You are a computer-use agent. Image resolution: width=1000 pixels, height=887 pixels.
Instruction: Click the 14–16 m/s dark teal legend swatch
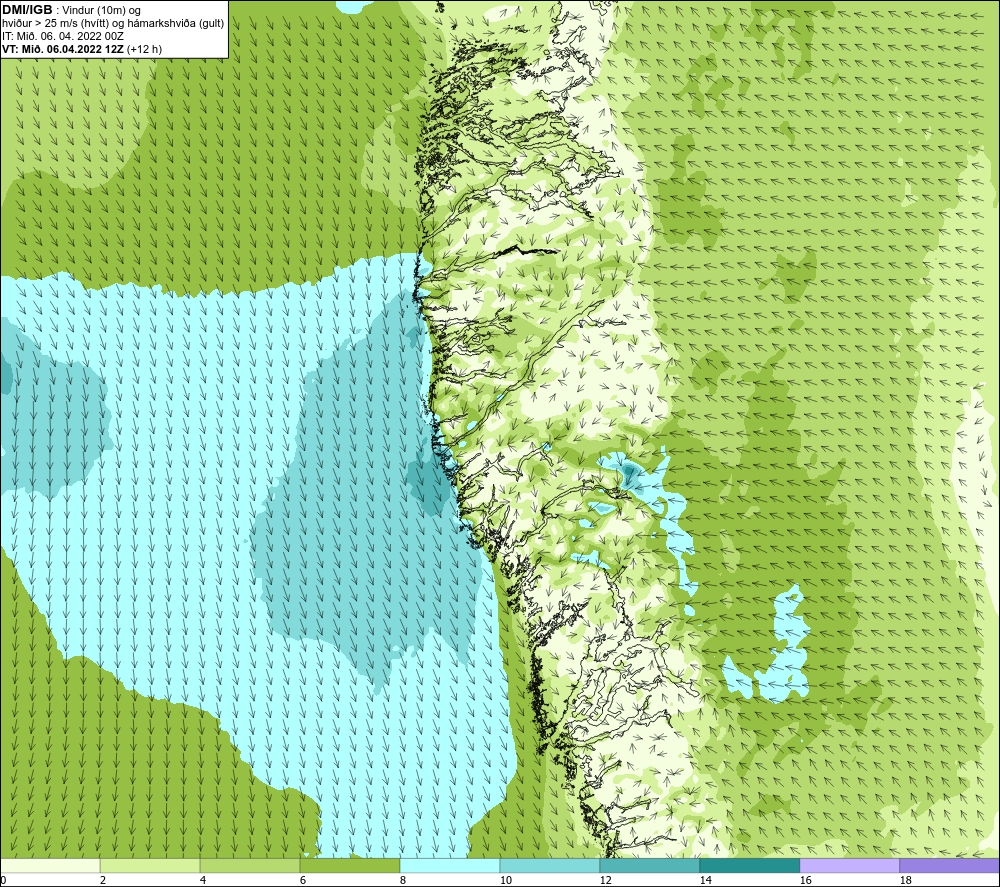tap(749, 865)
